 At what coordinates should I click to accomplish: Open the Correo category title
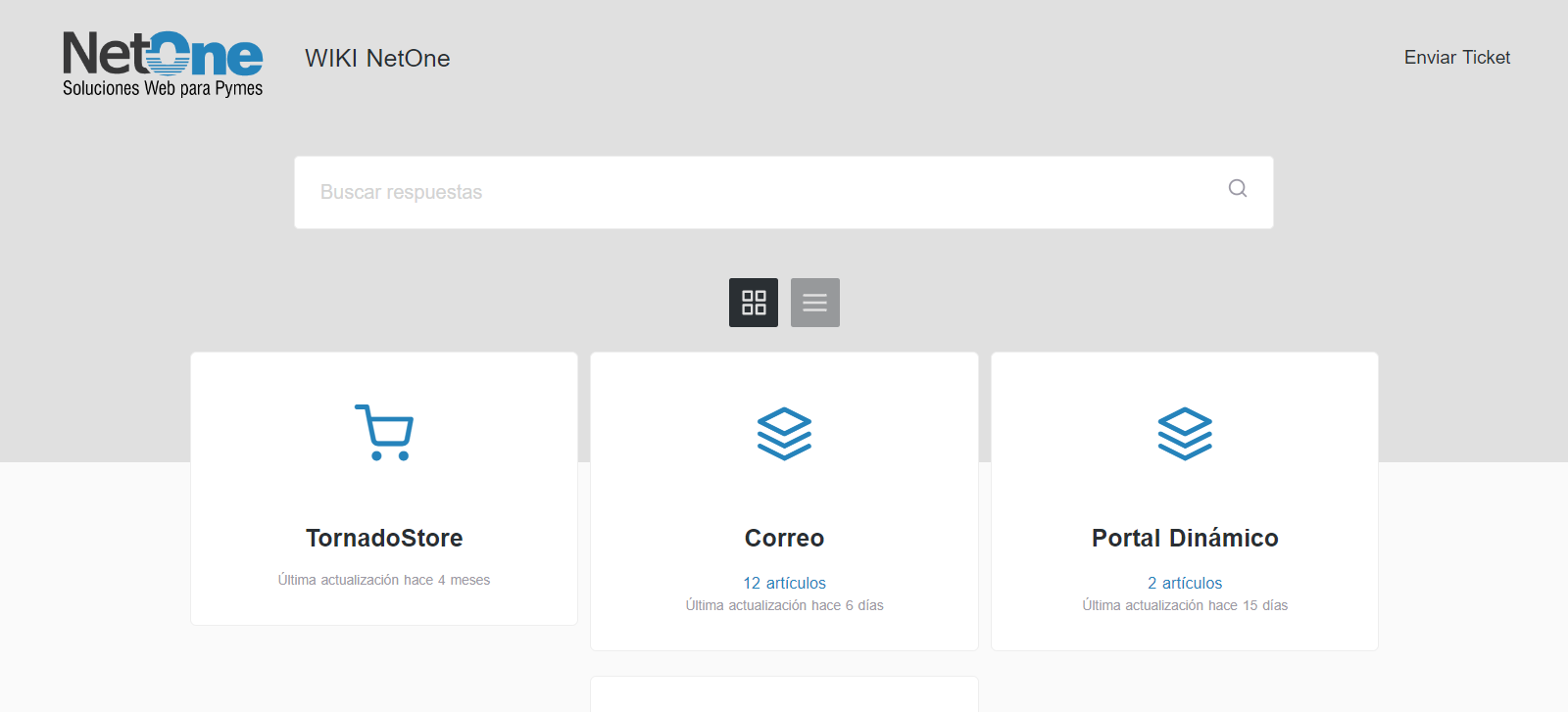784,538
